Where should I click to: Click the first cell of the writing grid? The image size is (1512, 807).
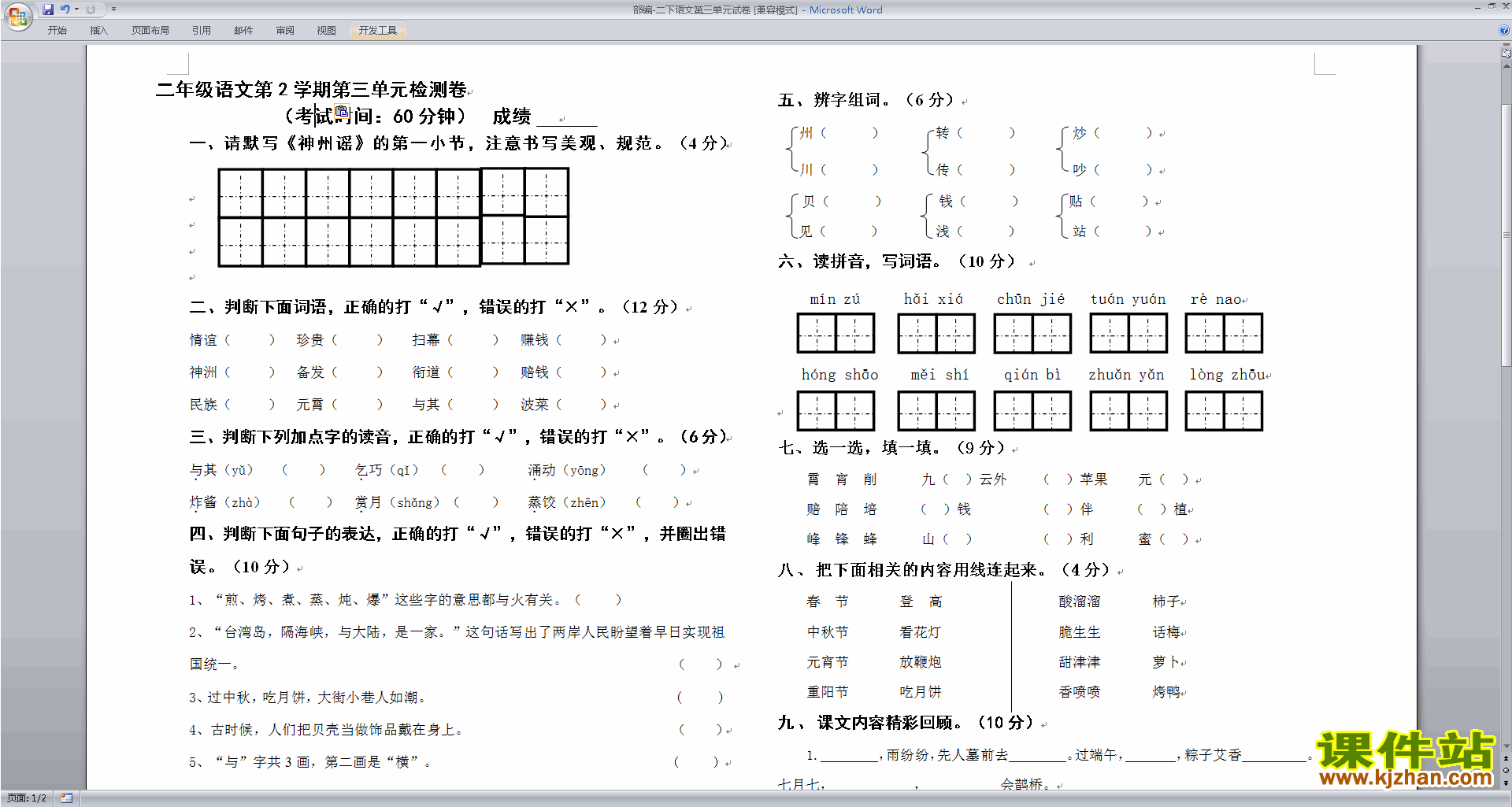click(240, 194)
